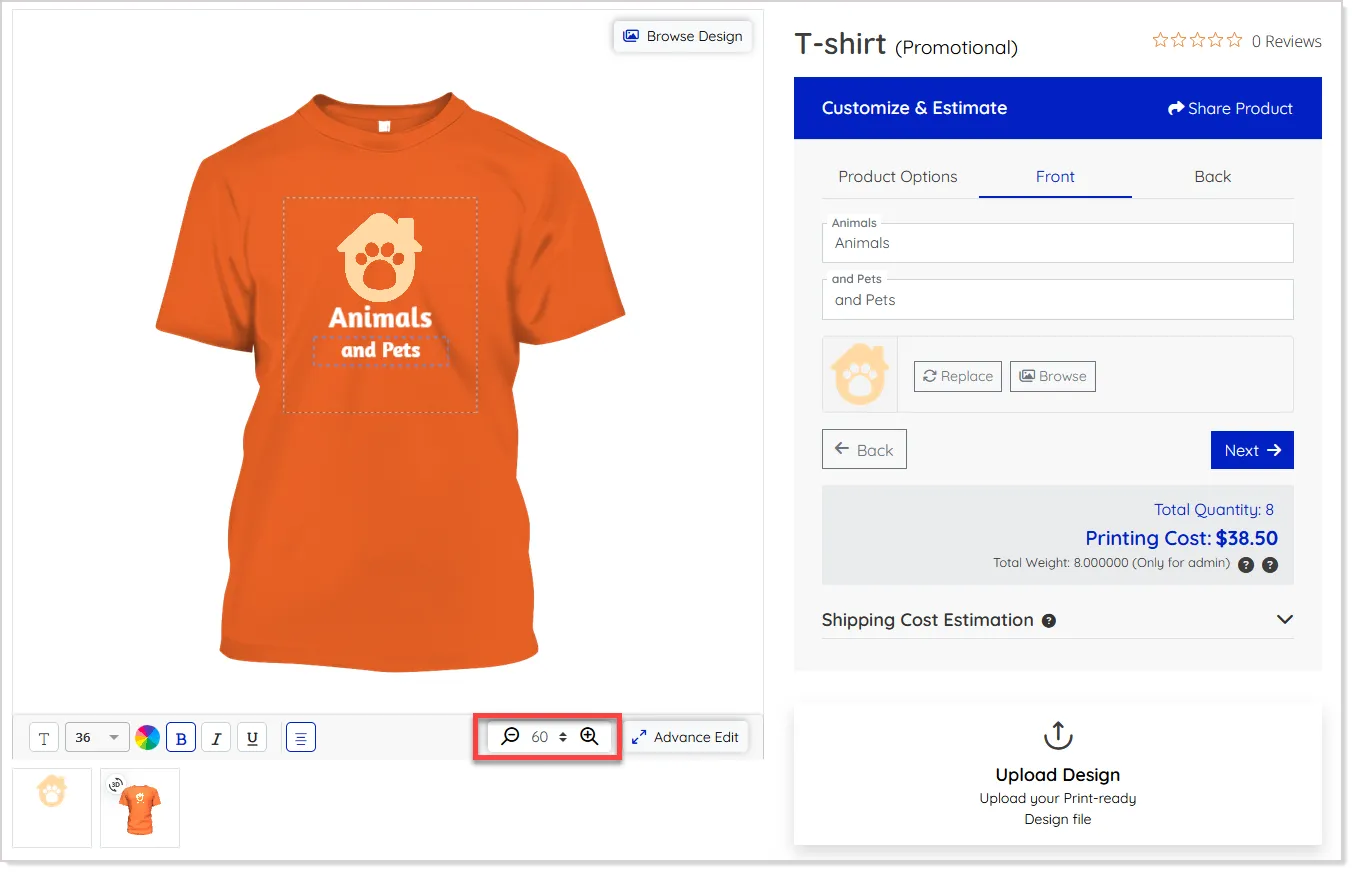Share Product via the arrow link
This screenshot has width=1353, height=872.
coord(1230,108)
